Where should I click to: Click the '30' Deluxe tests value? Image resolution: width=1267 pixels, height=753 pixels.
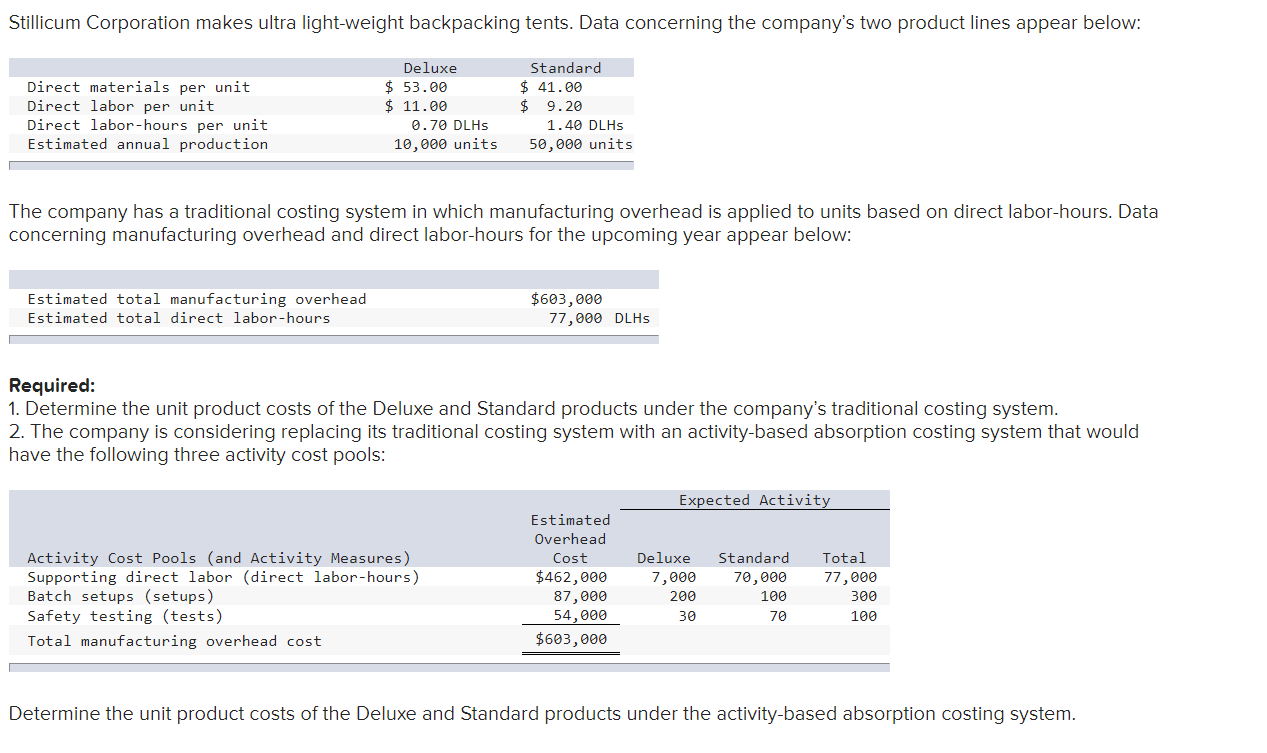687,616
